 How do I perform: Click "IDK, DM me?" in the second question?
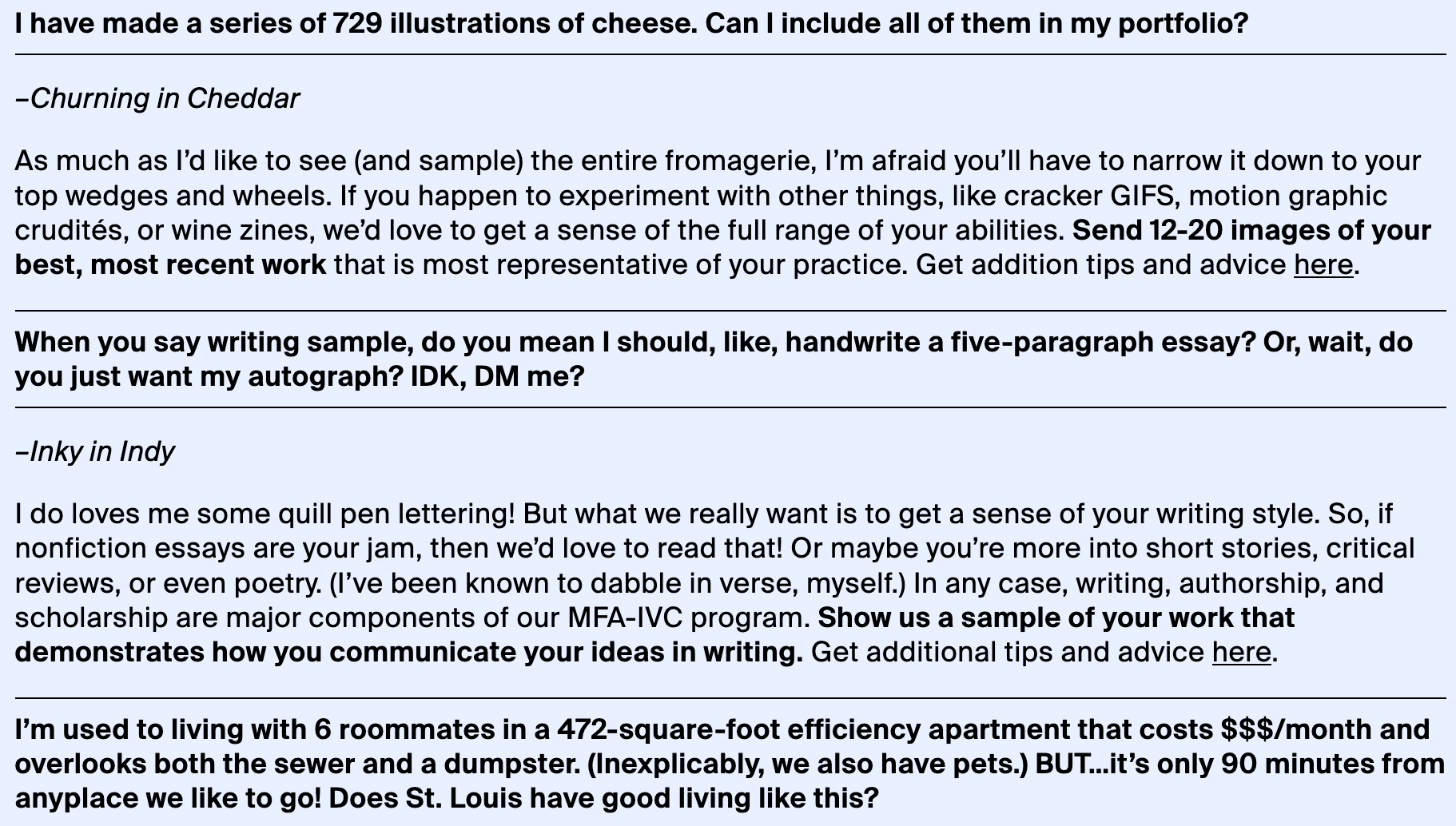(497, 376)
